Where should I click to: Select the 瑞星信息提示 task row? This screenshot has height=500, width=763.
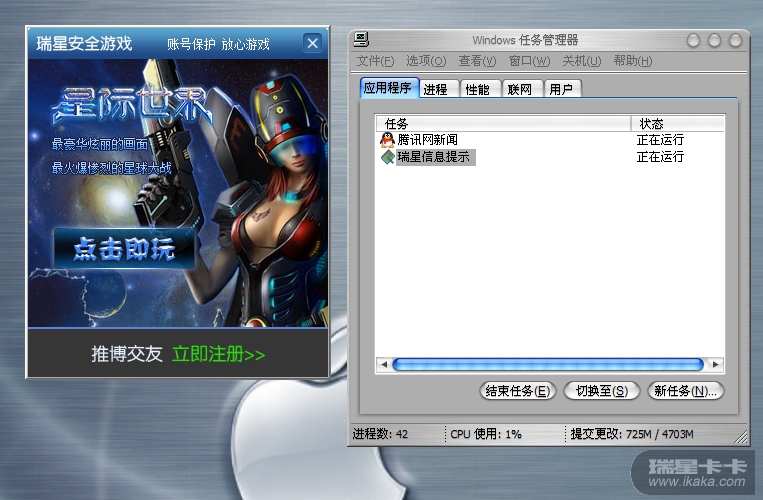tap(550, 157)
